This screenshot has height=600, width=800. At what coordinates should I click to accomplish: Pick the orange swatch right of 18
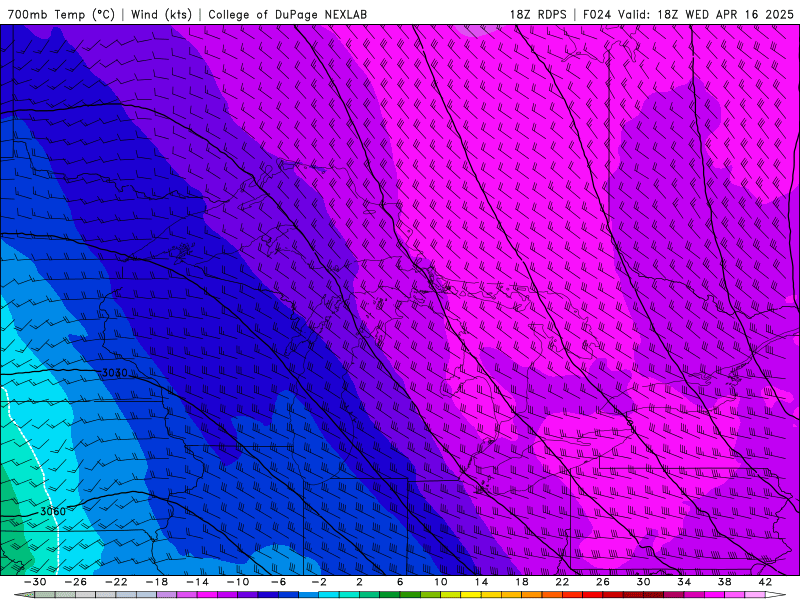coord(532,595)
